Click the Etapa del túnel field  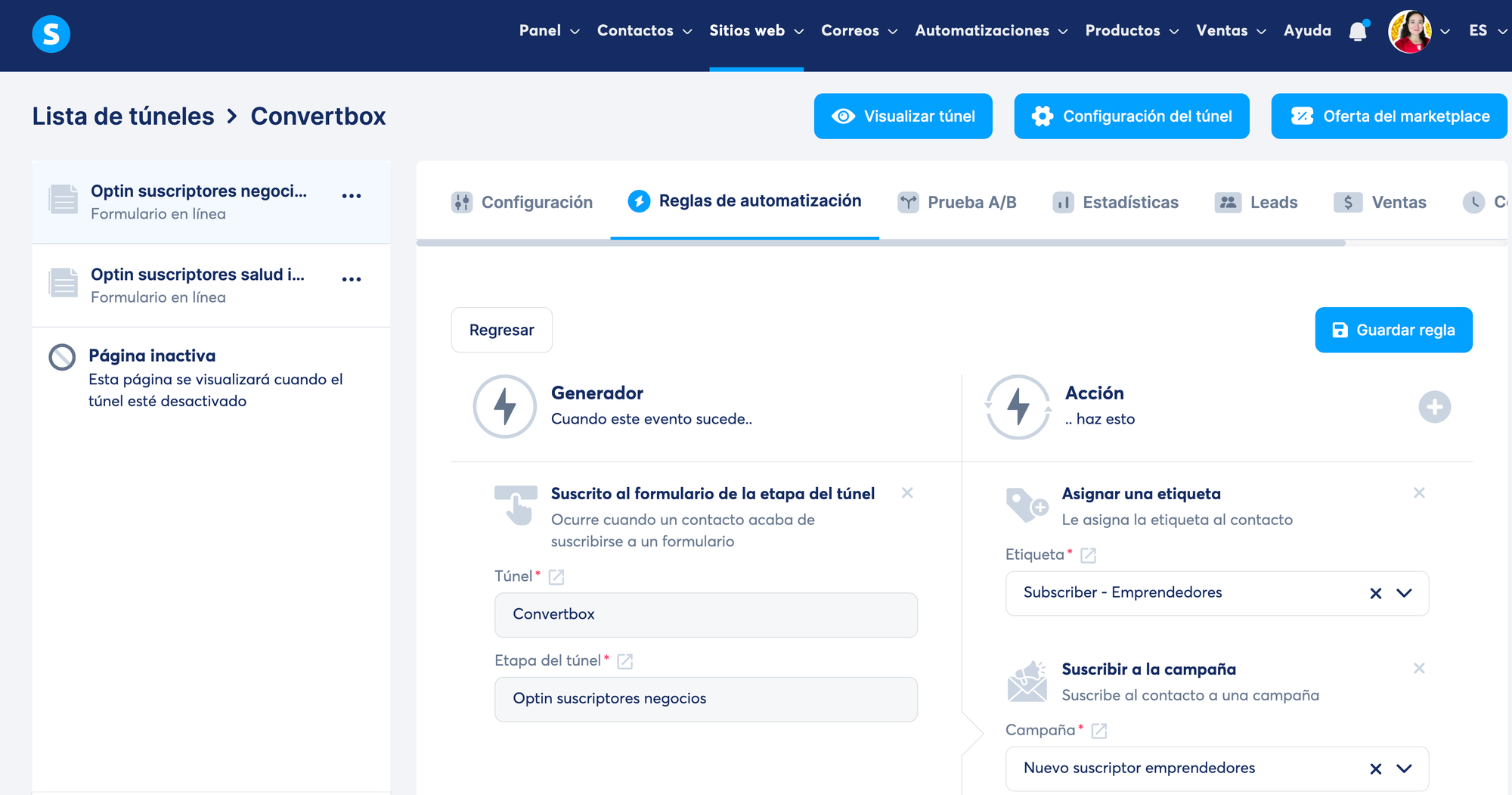pyautogui.click(x=706, y=699)
